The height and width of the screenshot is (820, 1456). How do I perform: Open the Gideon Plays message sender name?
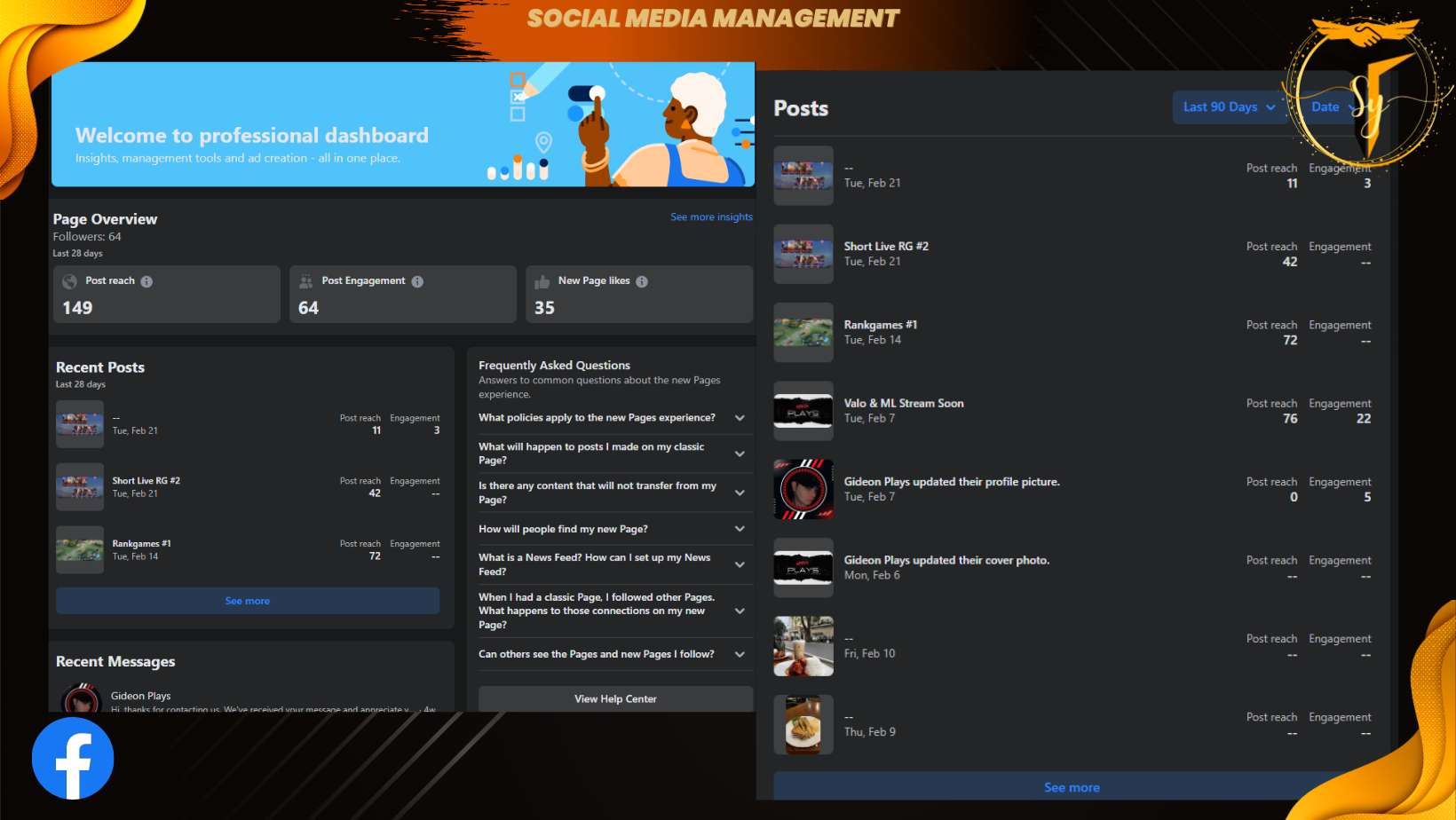(x=140, y=696)
